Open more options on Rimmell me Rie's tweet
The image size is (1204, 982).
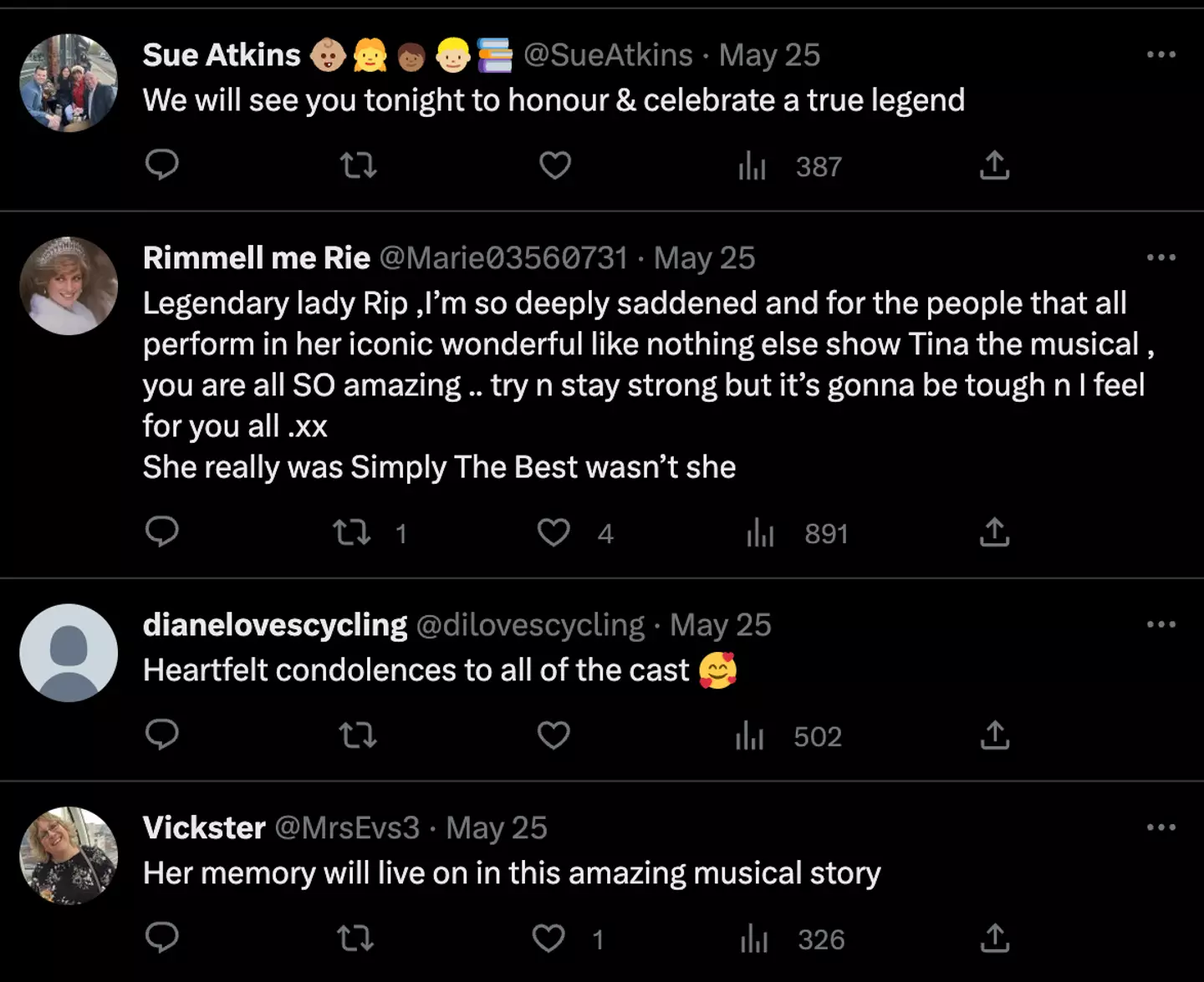coord(1161,257)
